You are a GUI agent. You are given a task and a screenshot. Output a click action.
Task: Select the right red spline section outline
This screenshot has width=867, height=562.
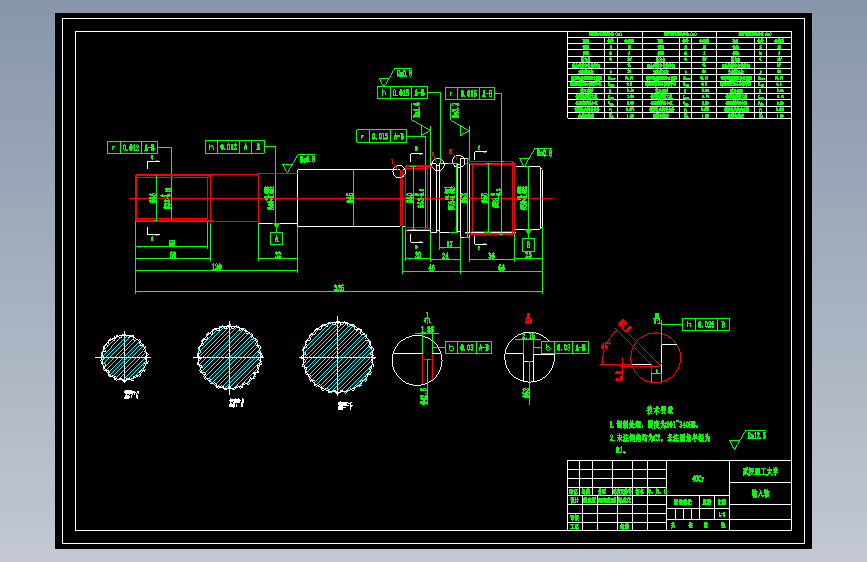point(492,198)
